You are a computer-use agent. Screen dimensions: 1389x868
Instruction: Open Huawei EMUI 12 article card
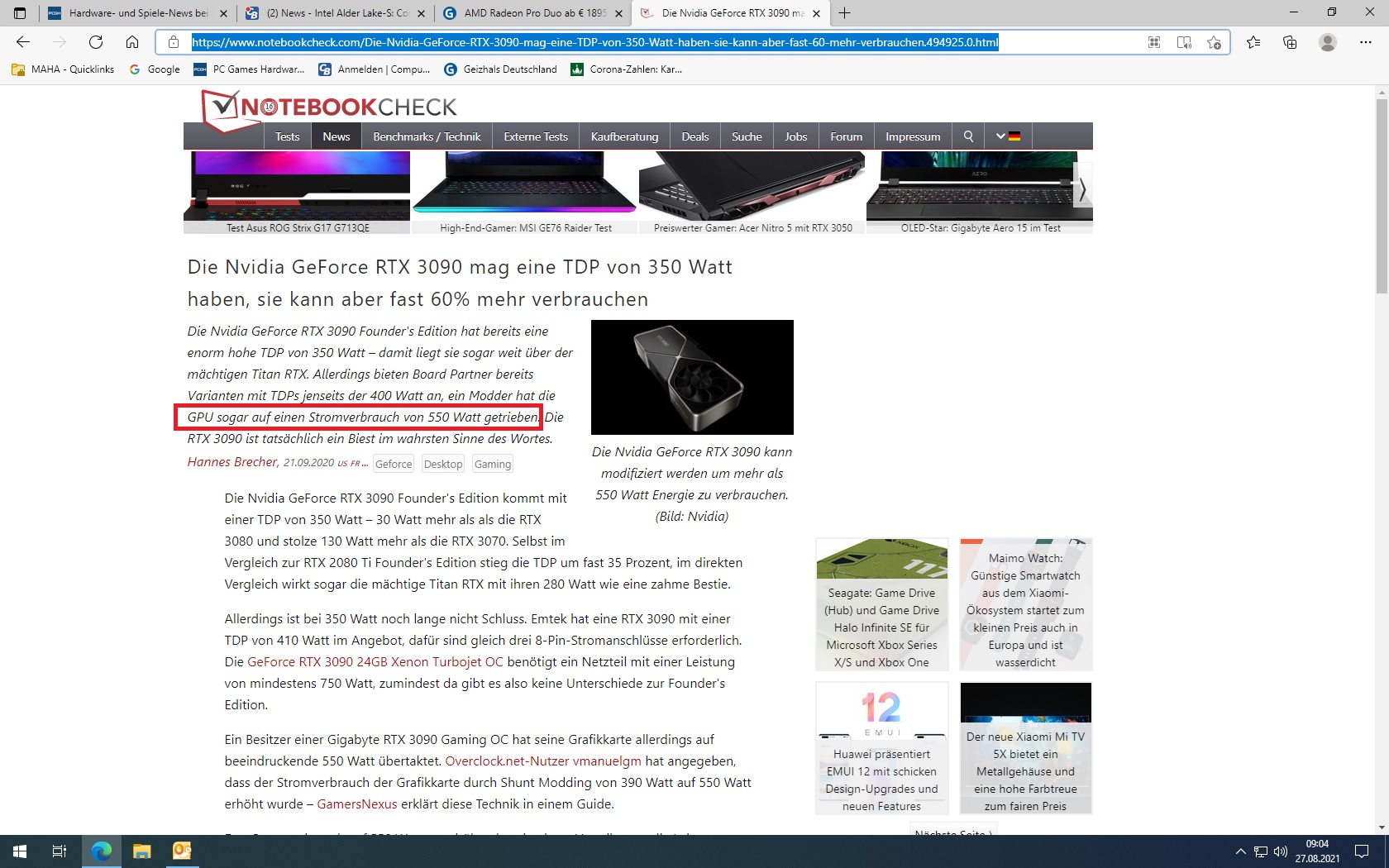tap(881, 748)
